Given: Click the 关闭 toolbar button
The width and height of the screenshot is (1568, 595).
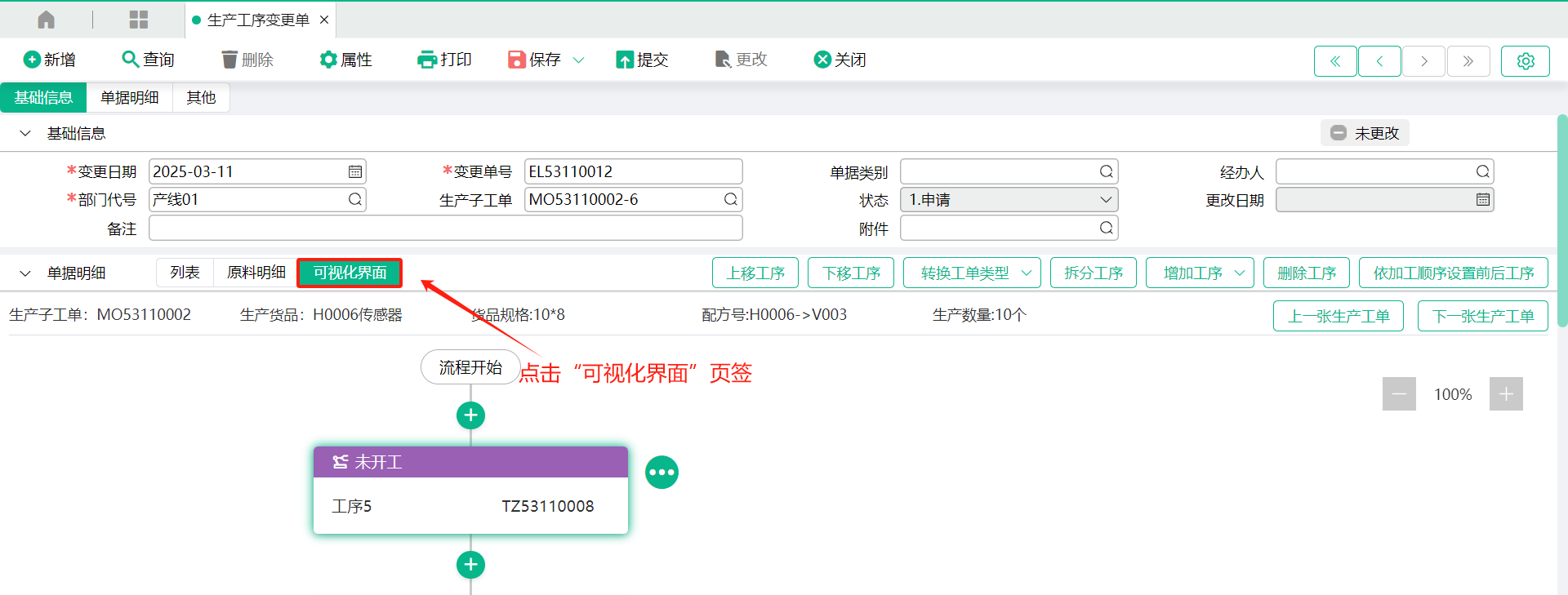Looking at the screenshot, I should tap(840, 60).
